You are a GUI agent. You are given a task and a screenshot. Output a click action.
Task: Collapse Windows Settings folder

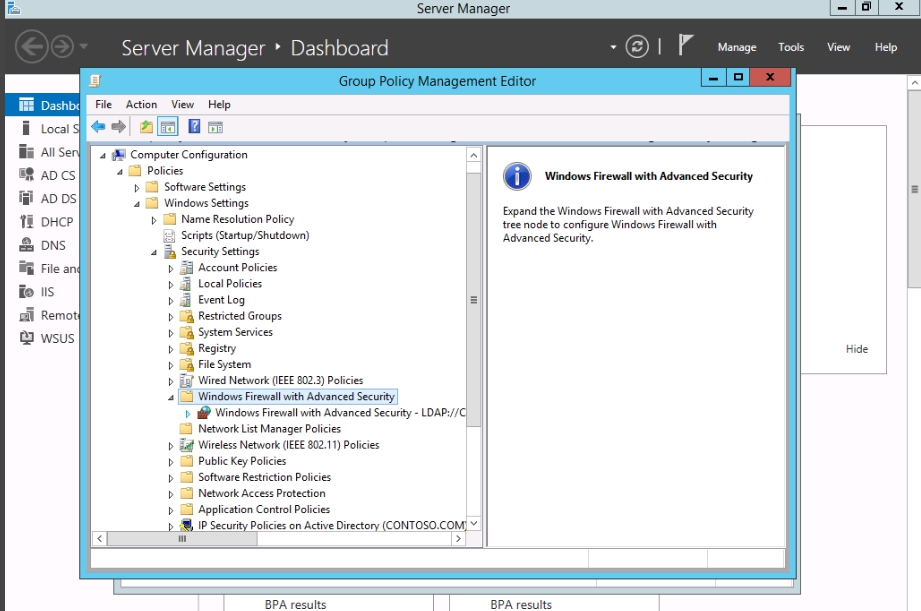[137, 204]
